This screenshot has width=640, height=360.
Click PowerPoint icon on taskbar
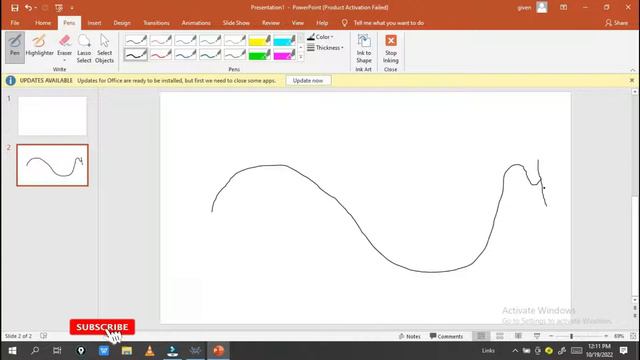click(x=218, y=351)
